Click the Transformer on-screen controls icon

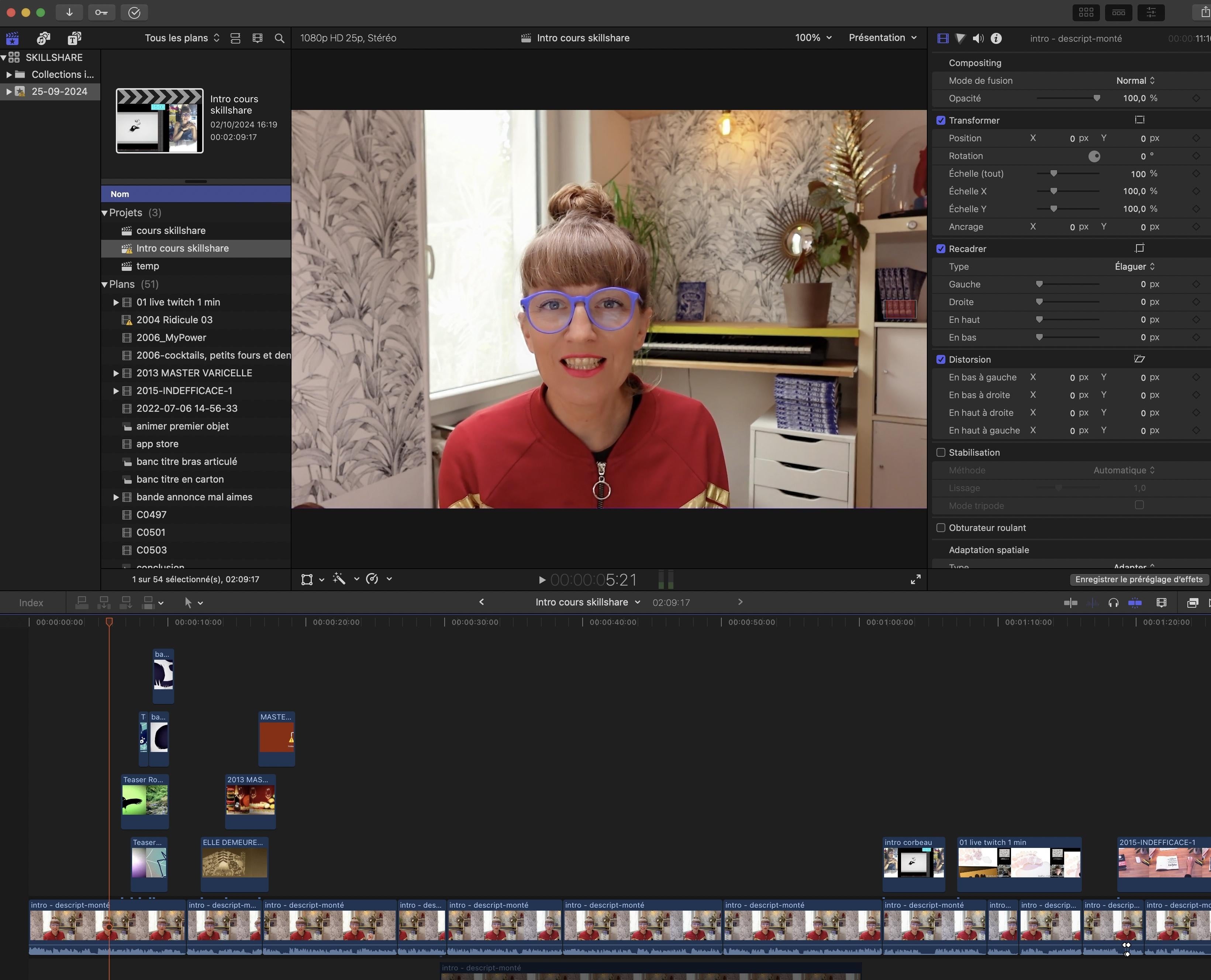tap(1139, 120)
